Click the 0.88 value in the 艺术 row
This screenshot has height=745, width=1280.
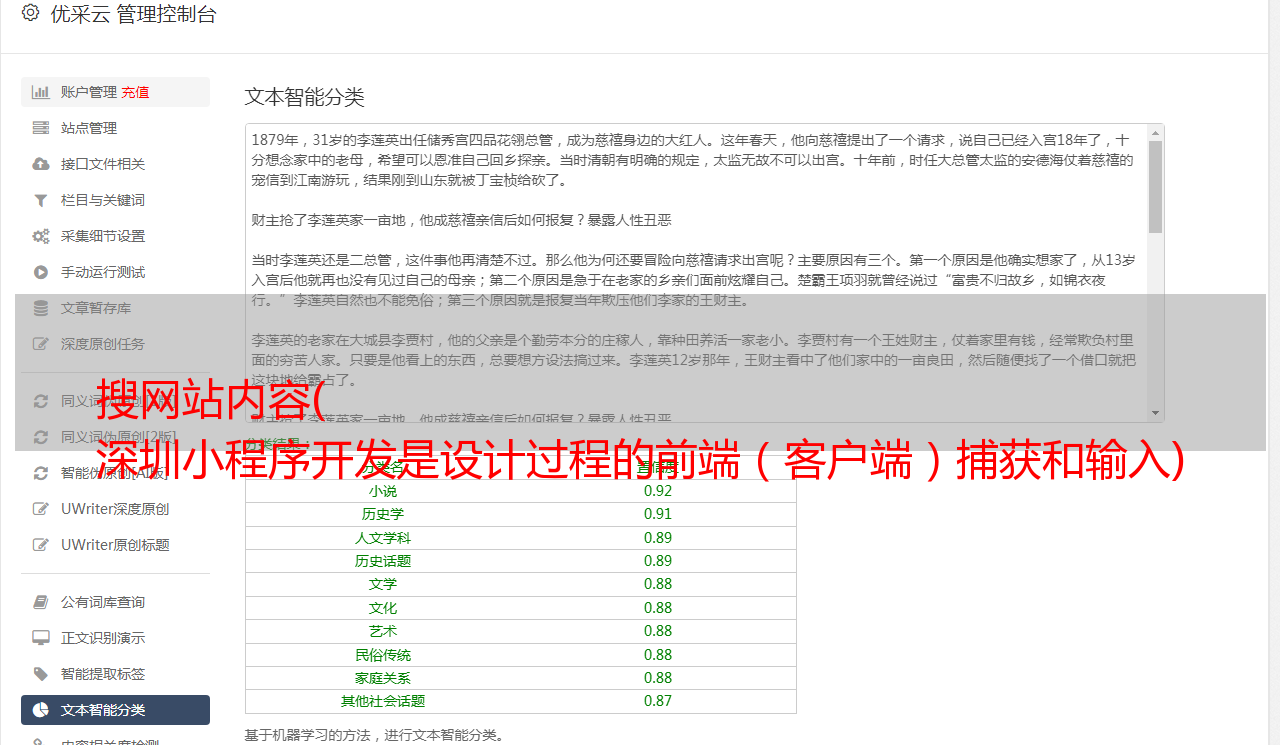[x=658, y=631]
